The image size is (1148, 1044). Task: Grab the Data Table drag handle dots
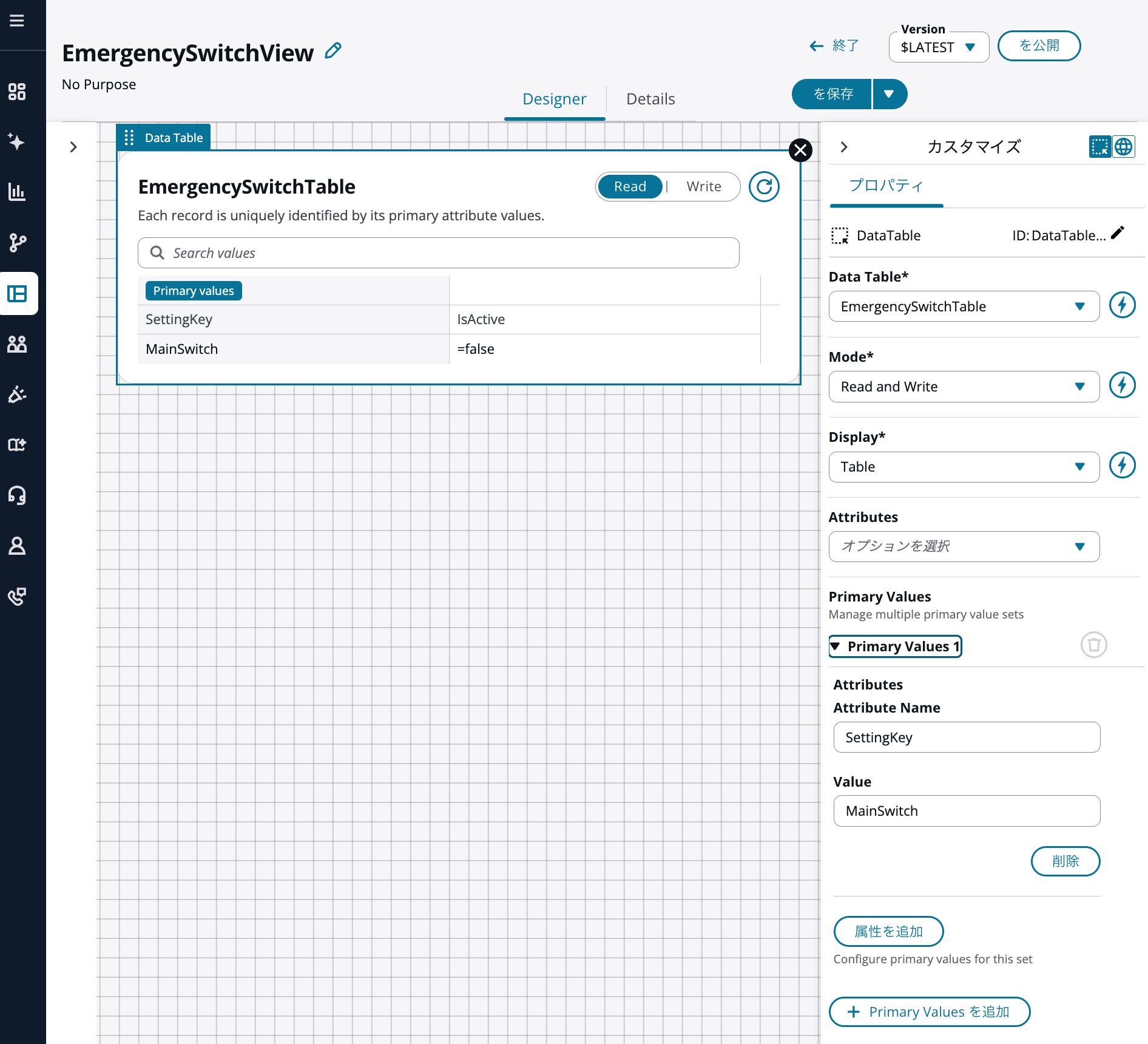129,138
